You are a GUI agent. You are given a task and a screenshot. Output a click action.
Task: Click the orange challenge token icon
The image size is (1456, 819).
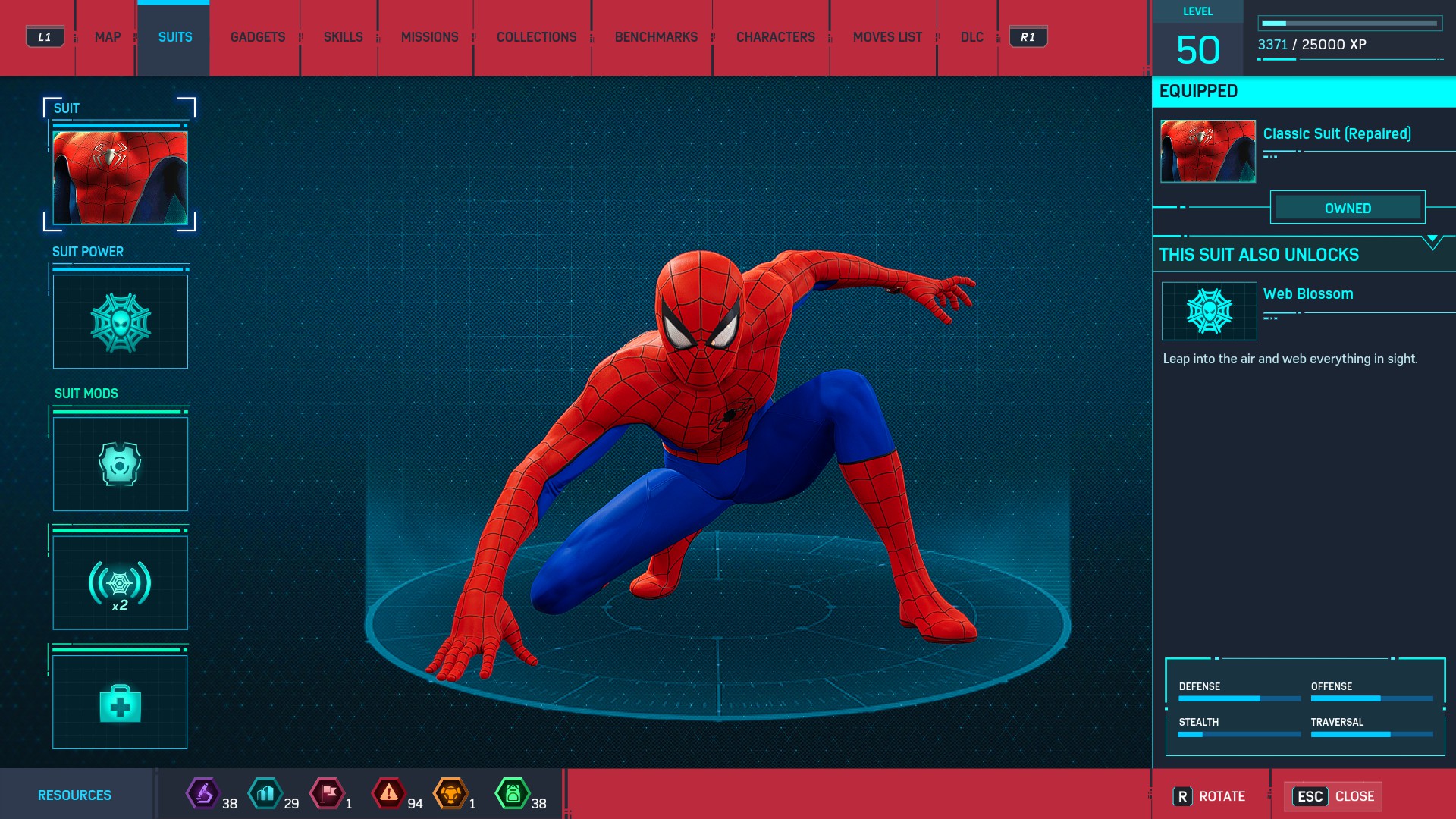point(450,794)
